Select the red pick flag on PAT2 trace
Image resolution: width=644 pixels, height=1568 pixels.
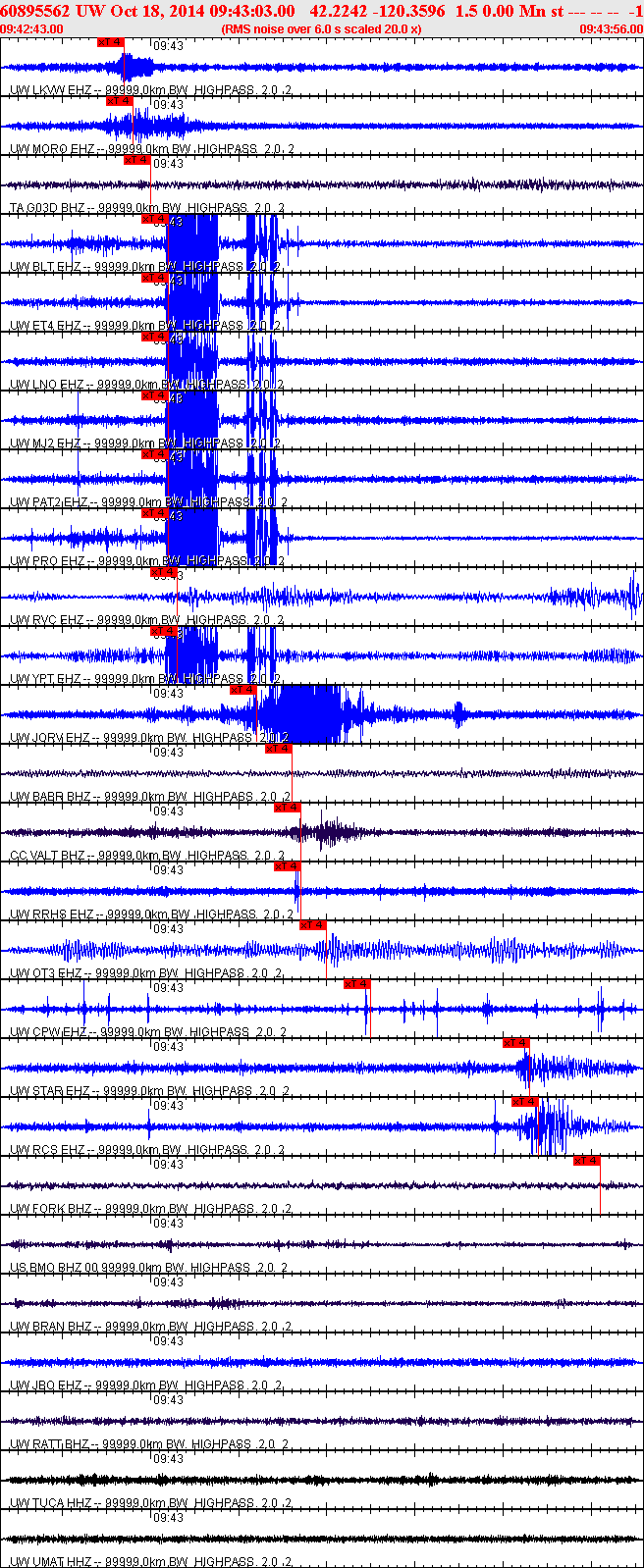pyautogui.click(x=154, y=454)
